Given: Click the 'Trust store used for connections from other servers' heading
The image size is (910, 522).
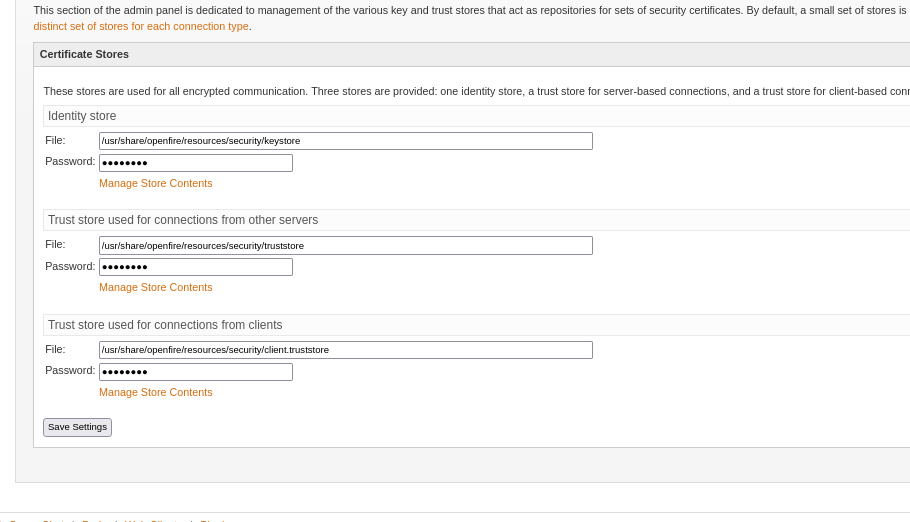Looking at the screenshot, I should tap(183, 220).
